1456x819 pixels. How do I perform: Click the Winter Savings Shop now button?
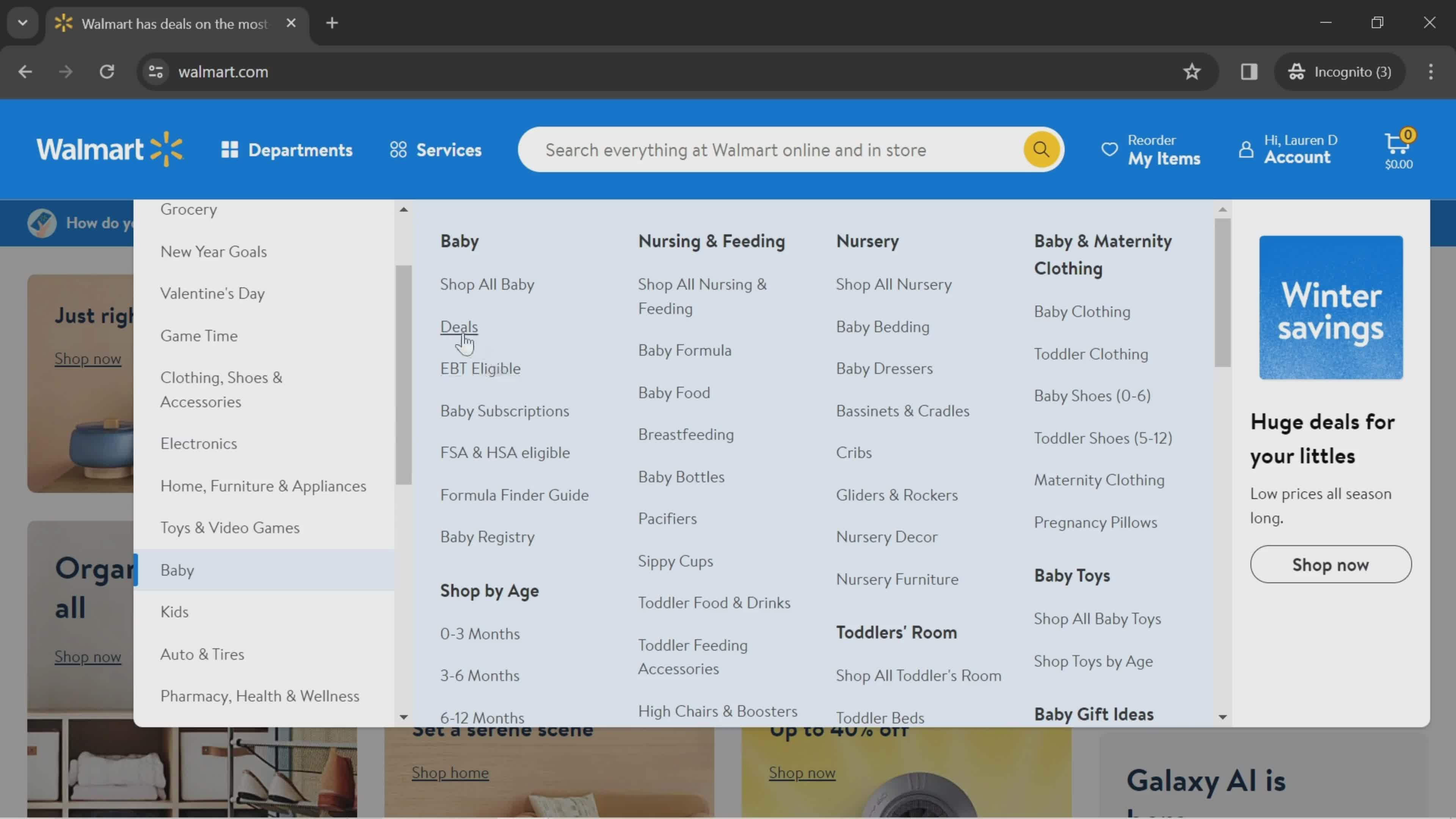click(x=1331, y=564)
